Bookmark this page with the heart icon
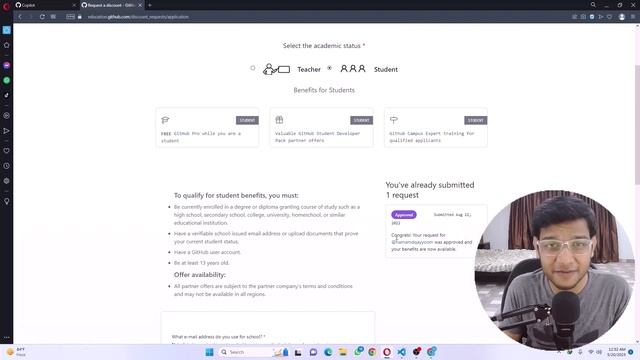640x360 pixels. (609, 17)
